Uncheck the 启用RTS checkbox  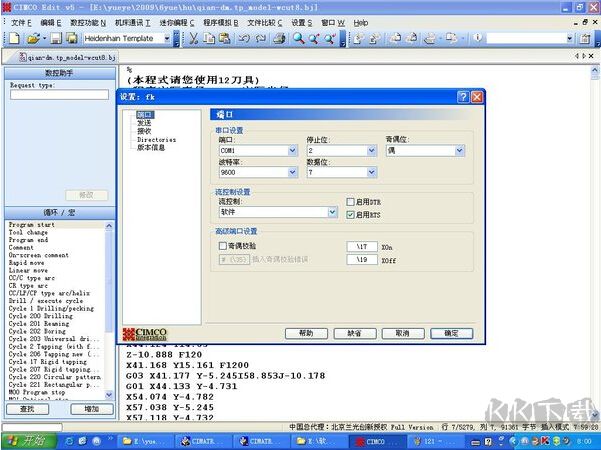click(351, 214)
